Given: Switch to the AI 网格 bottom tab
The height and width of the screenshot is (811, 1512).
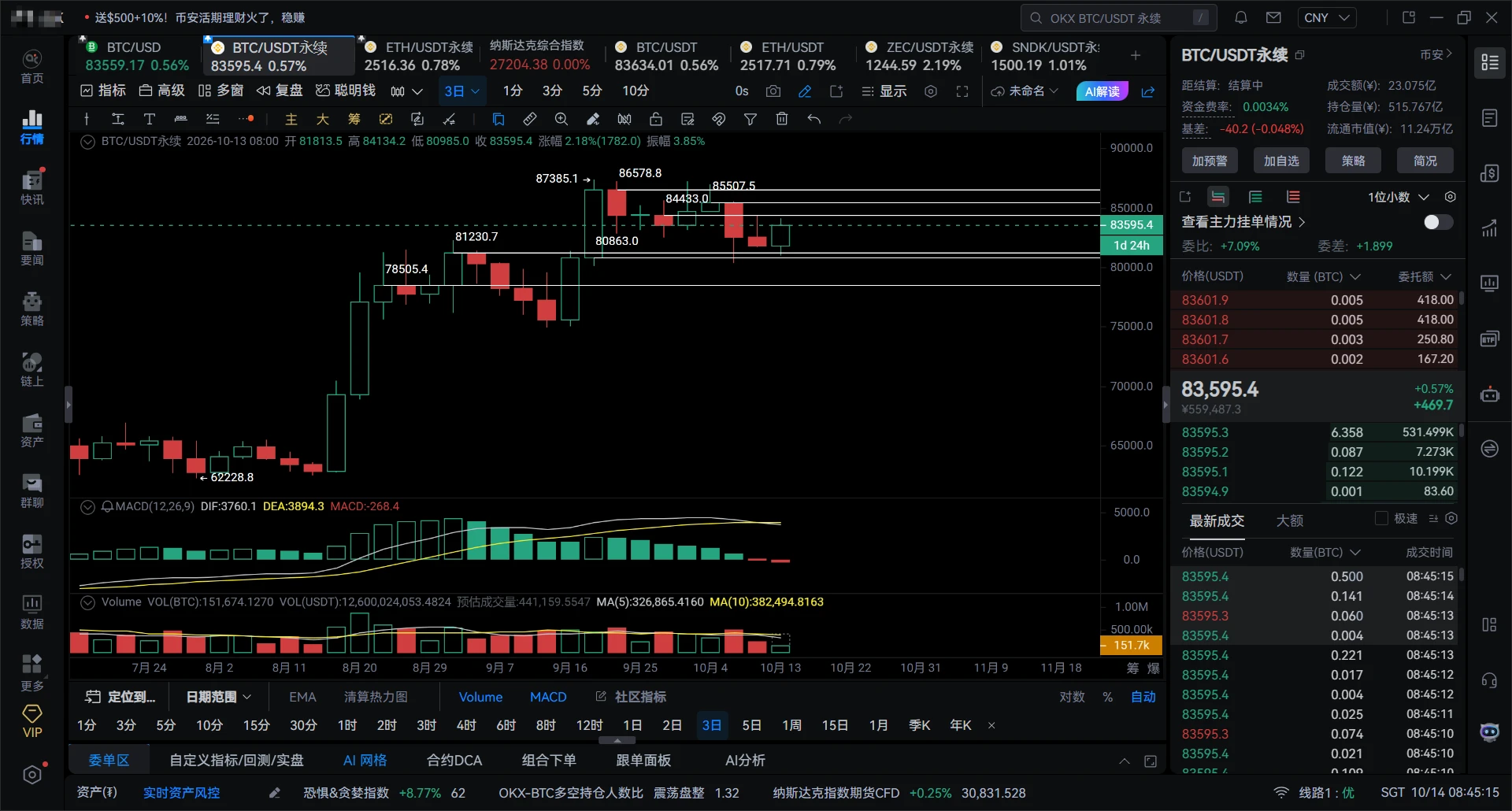Looking at the screenshot, I should pyautogui.click(x=365, y=761).
